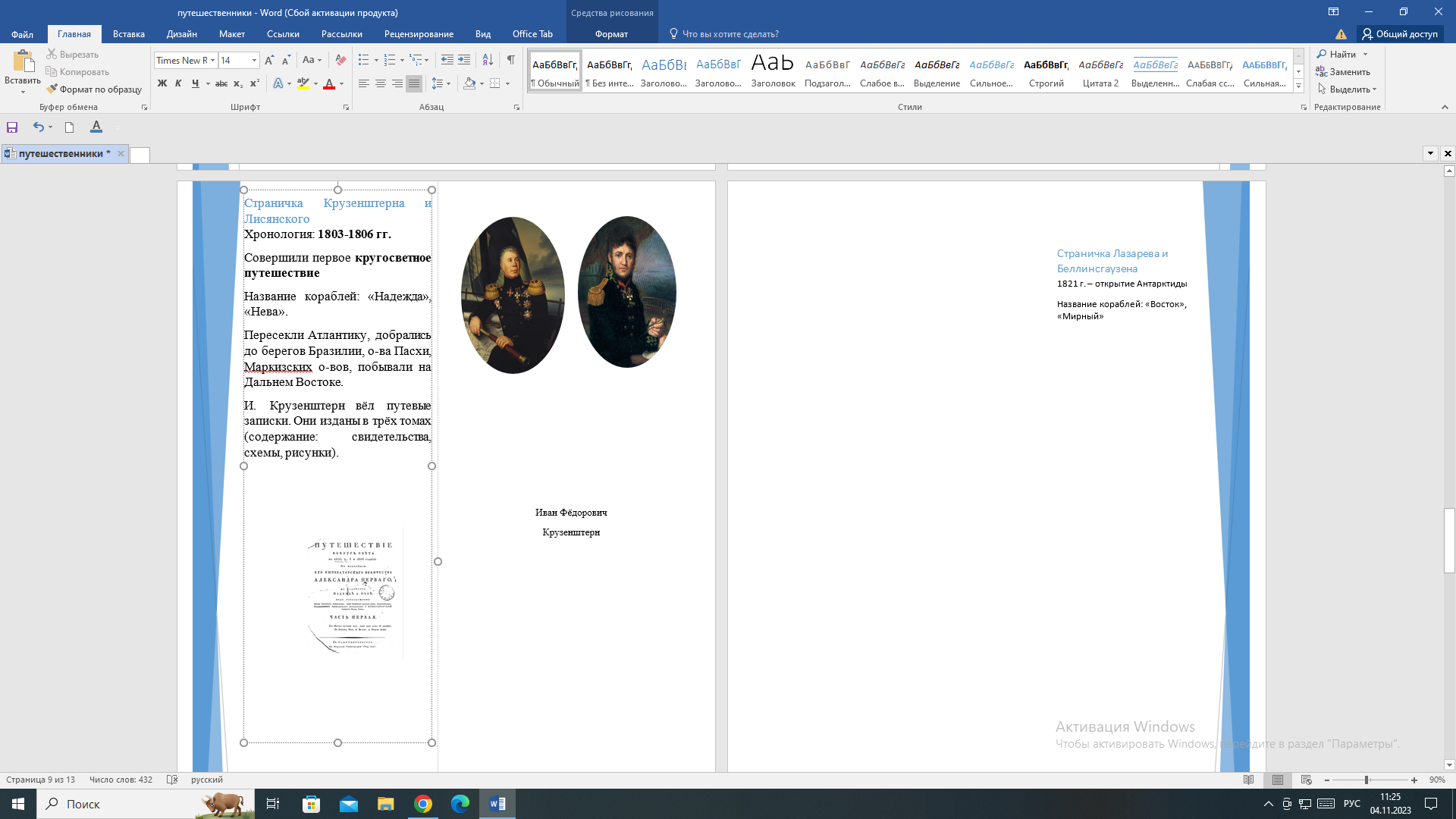This screenshot has height=819, width=1456.
Task: Toggle strikethrough text formatting
Action: tap(221, 83)
